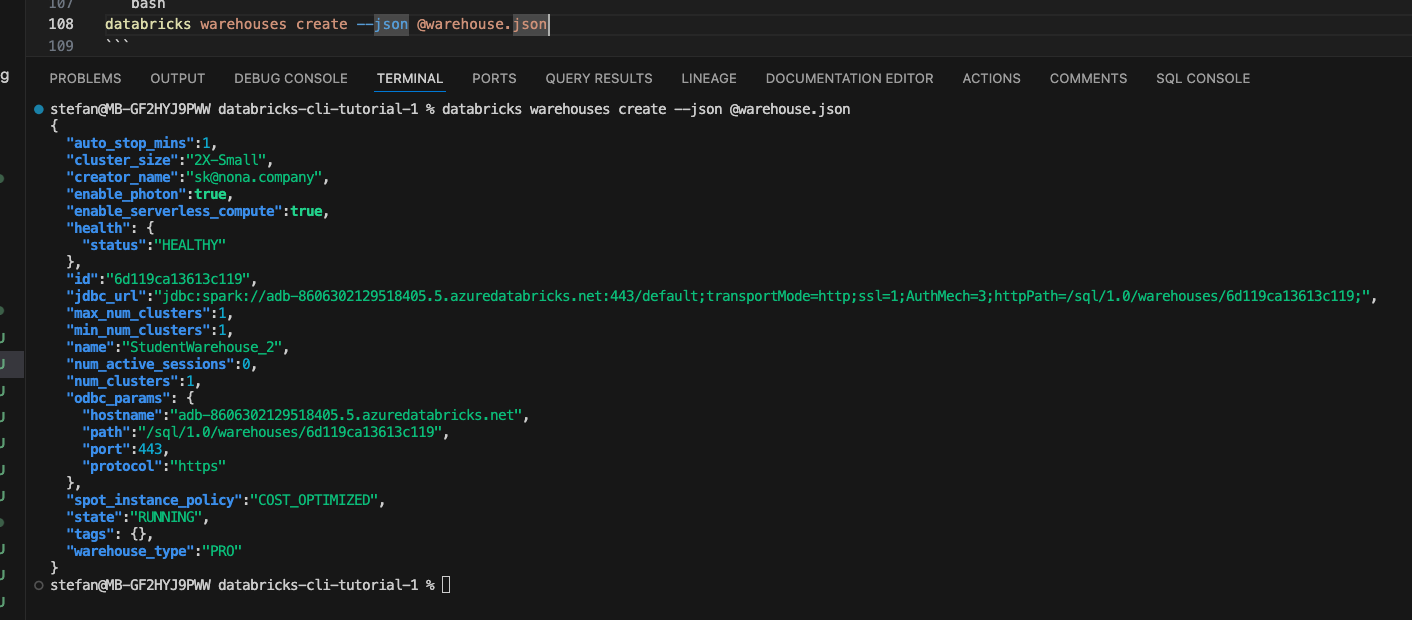This screenshot has height=620, width=1412.
Task: Switch to the DEBUG CONSOLE tab
Action: pos(290,78)
